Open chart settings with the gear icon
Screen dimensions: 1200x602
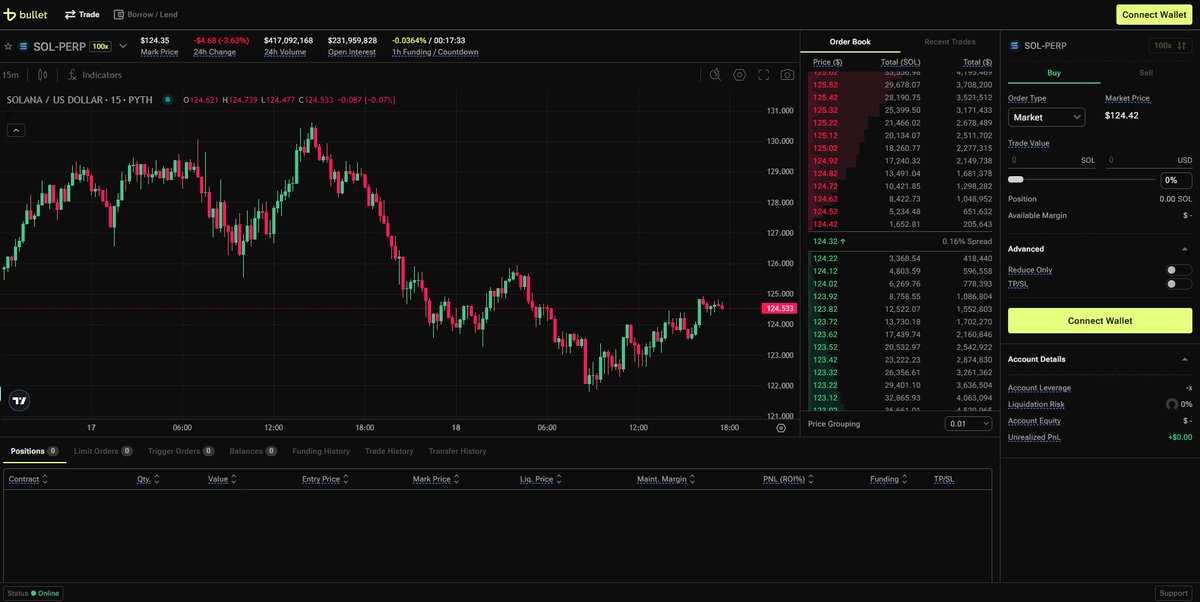tap(739, 75)
